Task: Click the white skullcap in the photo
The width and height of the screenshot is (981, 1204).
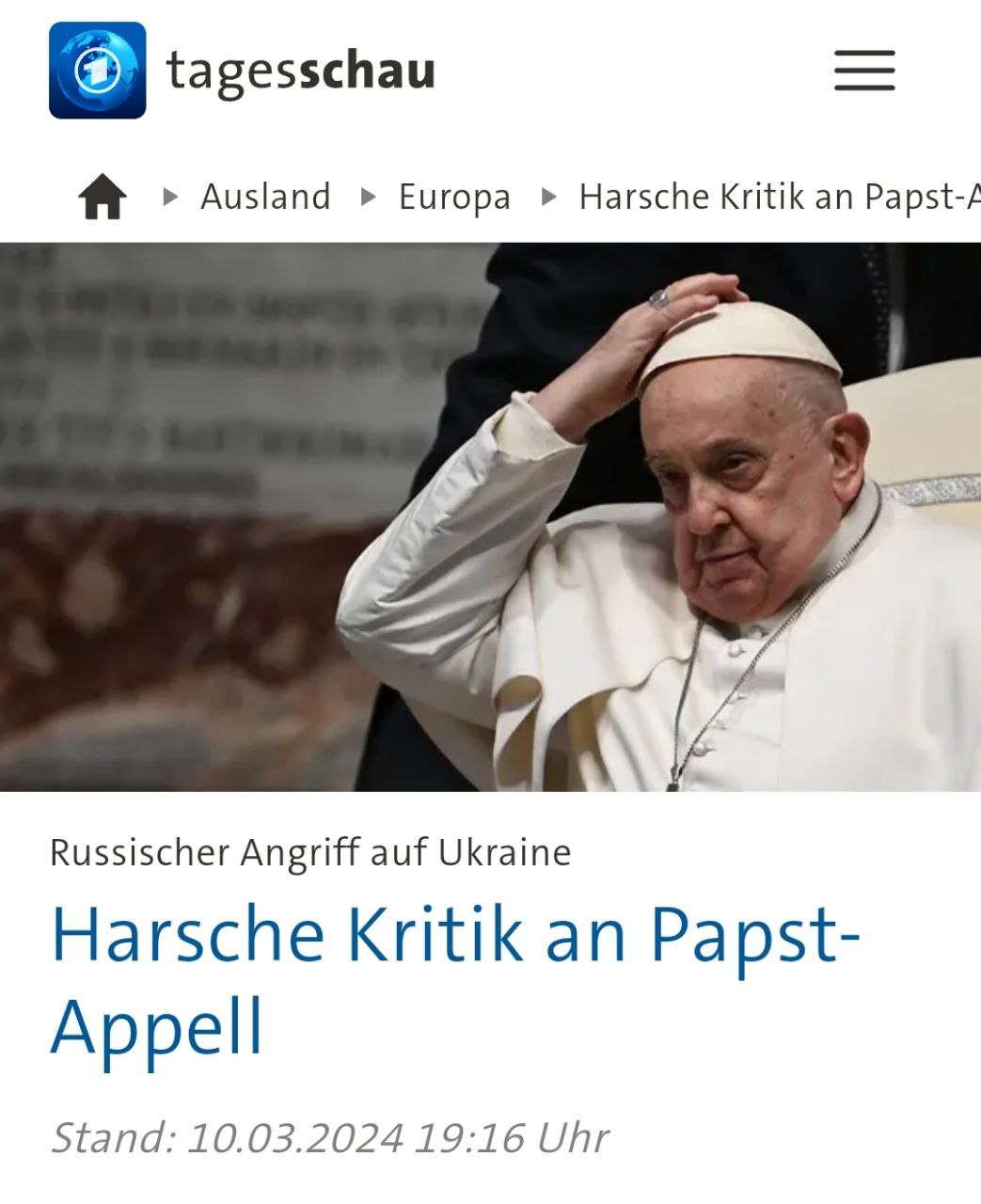Action: point(739,343)
